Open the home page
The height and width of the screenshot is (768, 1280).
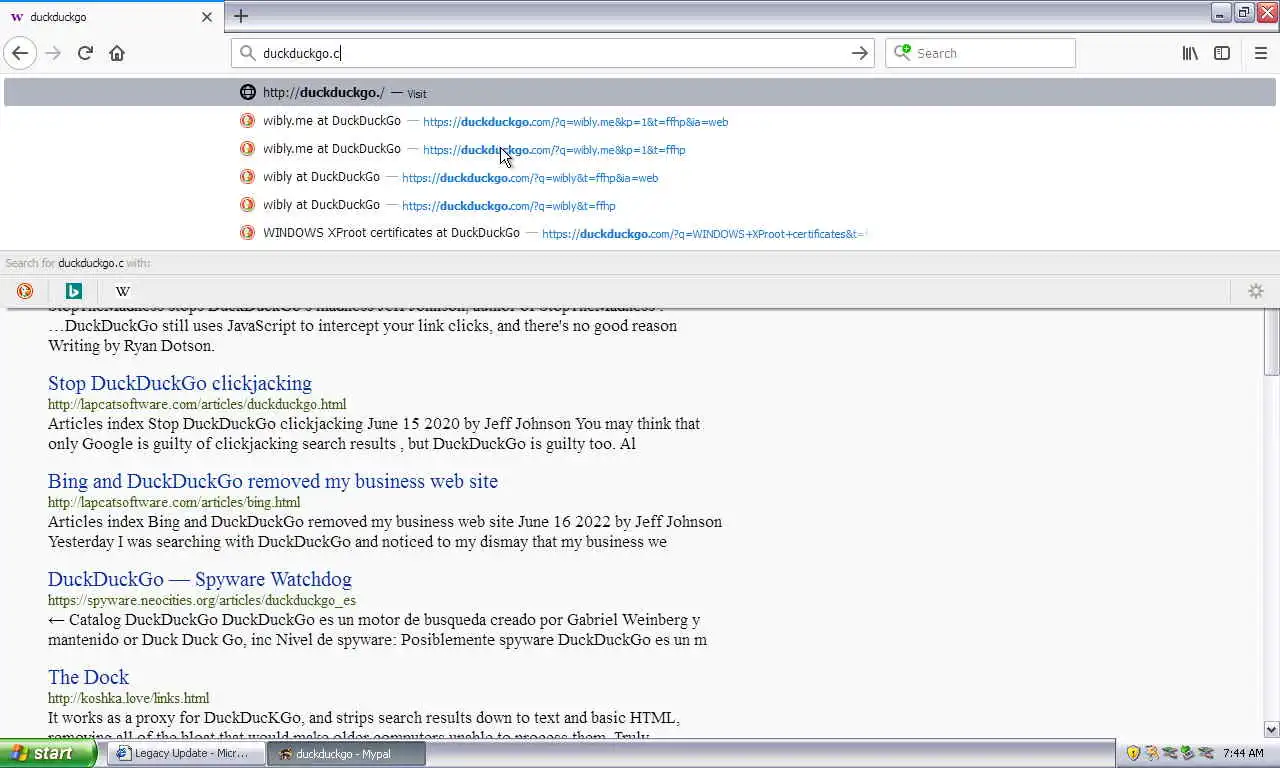(x=117, y=53)
